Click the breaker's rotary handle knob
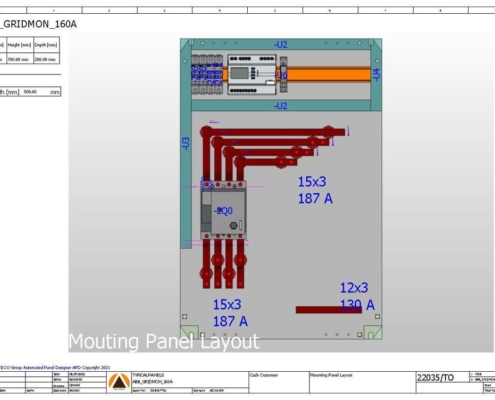Viewport: 495px width, 400px height. point(234,226)
